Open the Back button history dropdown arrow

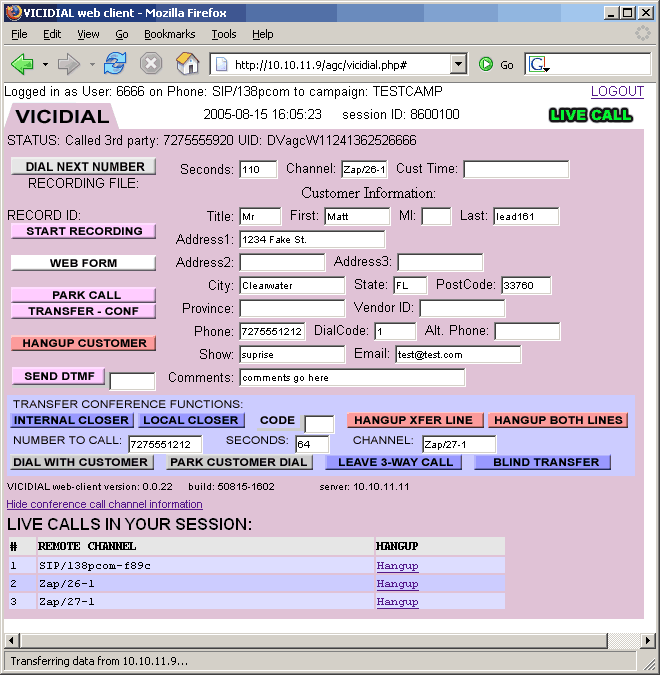pos(45,64)
